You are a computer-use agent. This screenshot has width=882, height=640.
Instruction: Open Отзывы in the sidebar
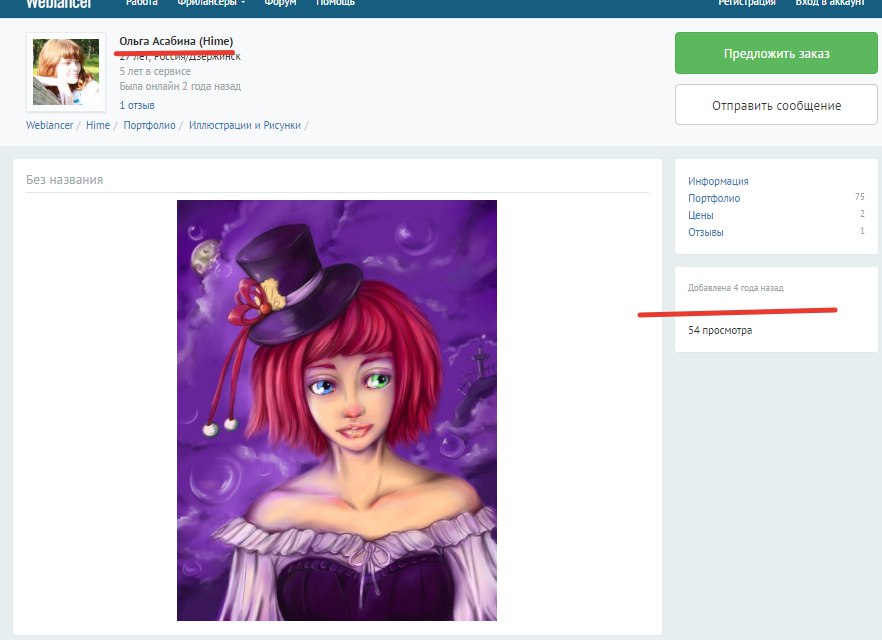[x=706, y=232]
